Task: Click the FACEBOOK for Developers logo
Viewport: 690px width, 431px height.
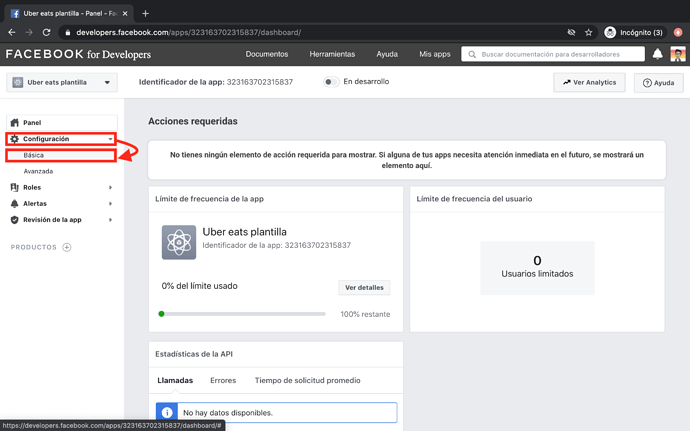Action: [x=78, y=54]
